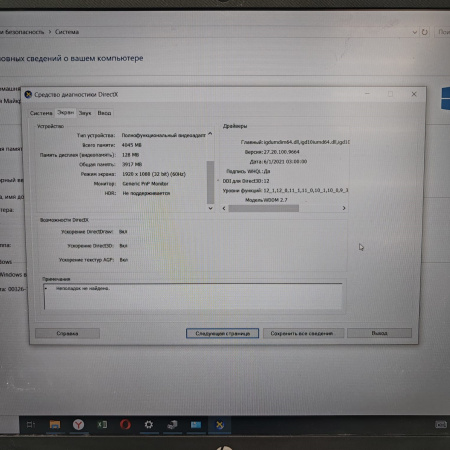The width and height of the screenshot is (450, 450).
Task: Open Opera browser from the taskbar
Action: (x=125, y=424)
